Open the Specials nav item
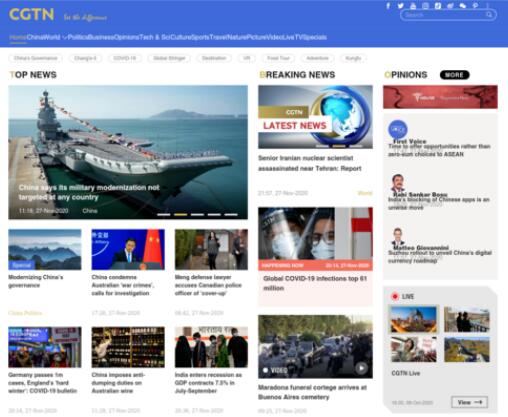This screenshot has width=508, height=417. [x=314, y=37]
